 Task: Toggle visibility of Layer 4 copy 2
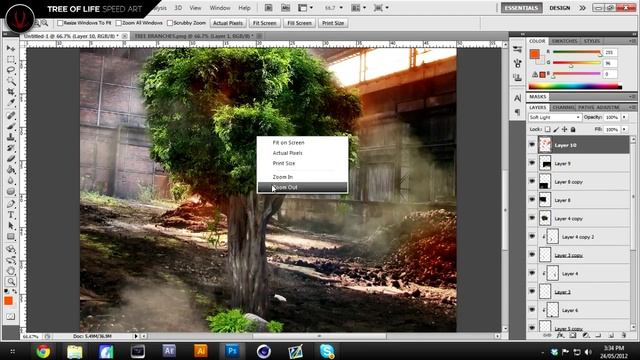(x=532, y=236)
